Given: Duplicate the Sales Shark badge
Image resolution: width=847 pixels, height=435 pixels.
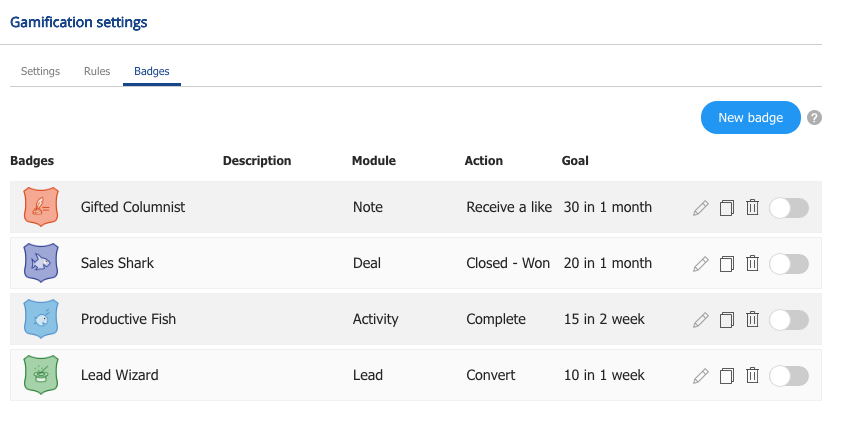Looking at the screenshot, I should (x=727, y=264).
